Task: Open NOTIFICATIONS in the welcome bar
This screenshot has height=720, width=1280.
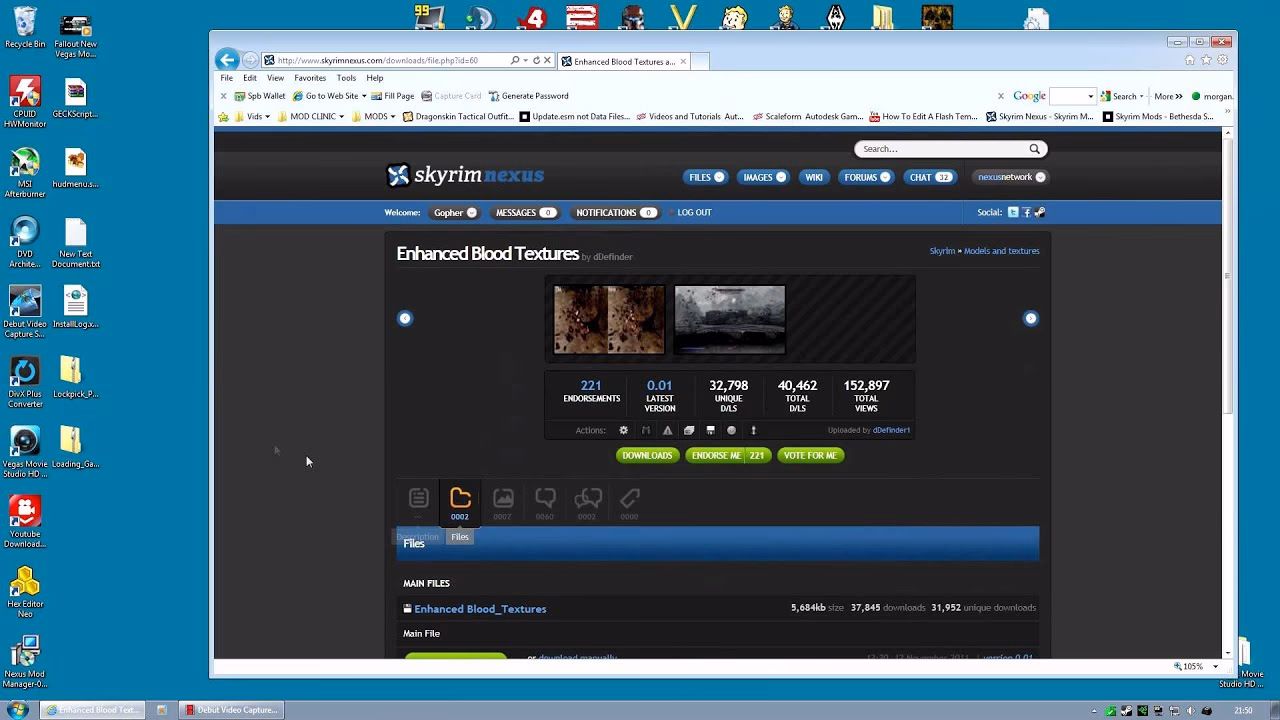Action: [616, 212]
